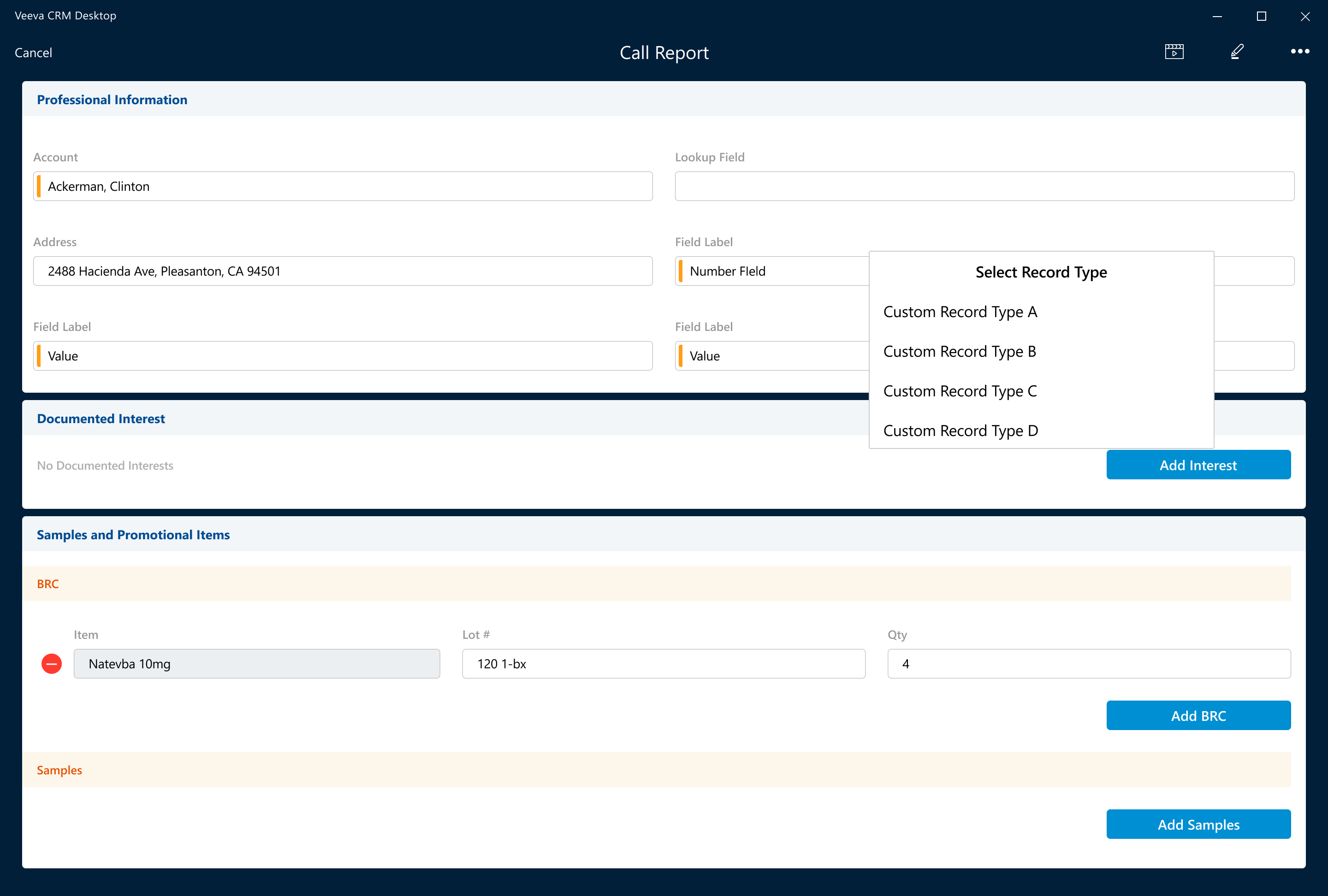Maximize the Veeva CRM Desktop window
The image size is (1328, 896).
[1261, 16]
